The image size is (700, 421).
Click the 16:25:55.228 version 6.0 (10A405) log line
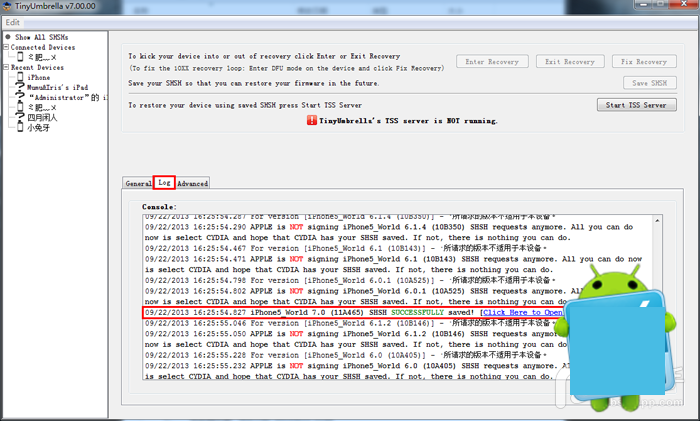[x=346, y=355]
